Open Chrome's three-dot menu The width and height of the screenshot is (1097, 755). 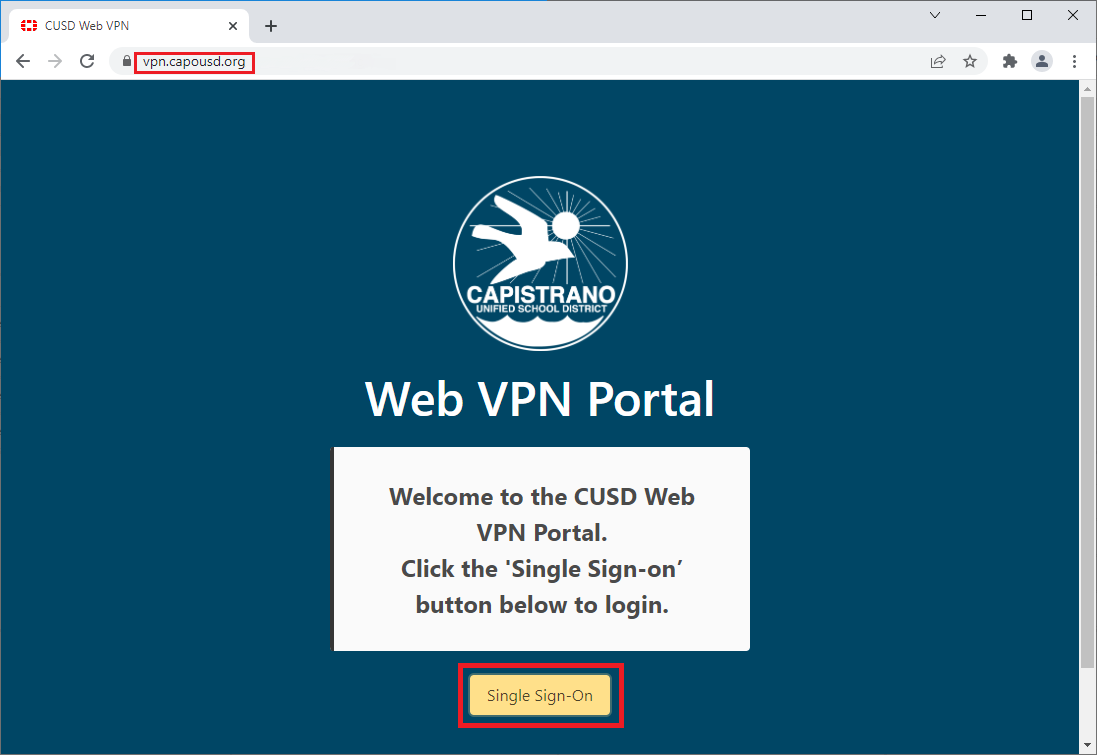coord(1074,62)
